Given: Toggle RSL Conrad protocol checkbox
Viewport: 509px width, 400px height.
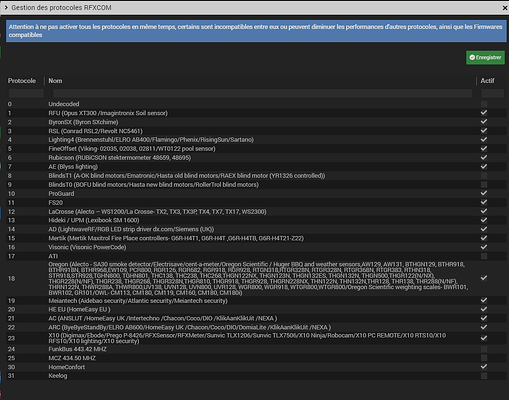Looking at the screenshot, I should point(484,131).
